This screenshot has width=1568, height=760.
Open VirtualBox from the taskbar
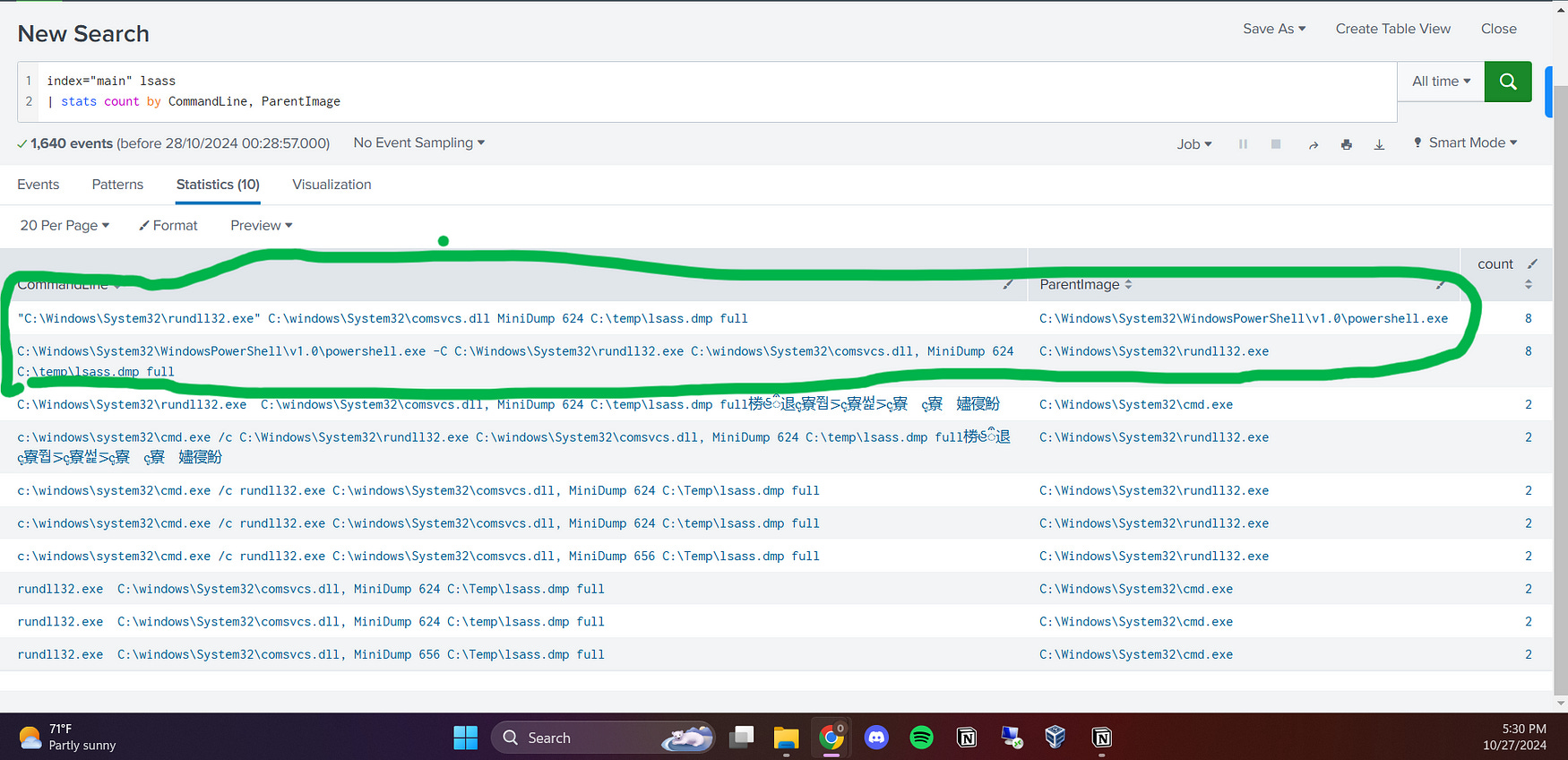1055,738
